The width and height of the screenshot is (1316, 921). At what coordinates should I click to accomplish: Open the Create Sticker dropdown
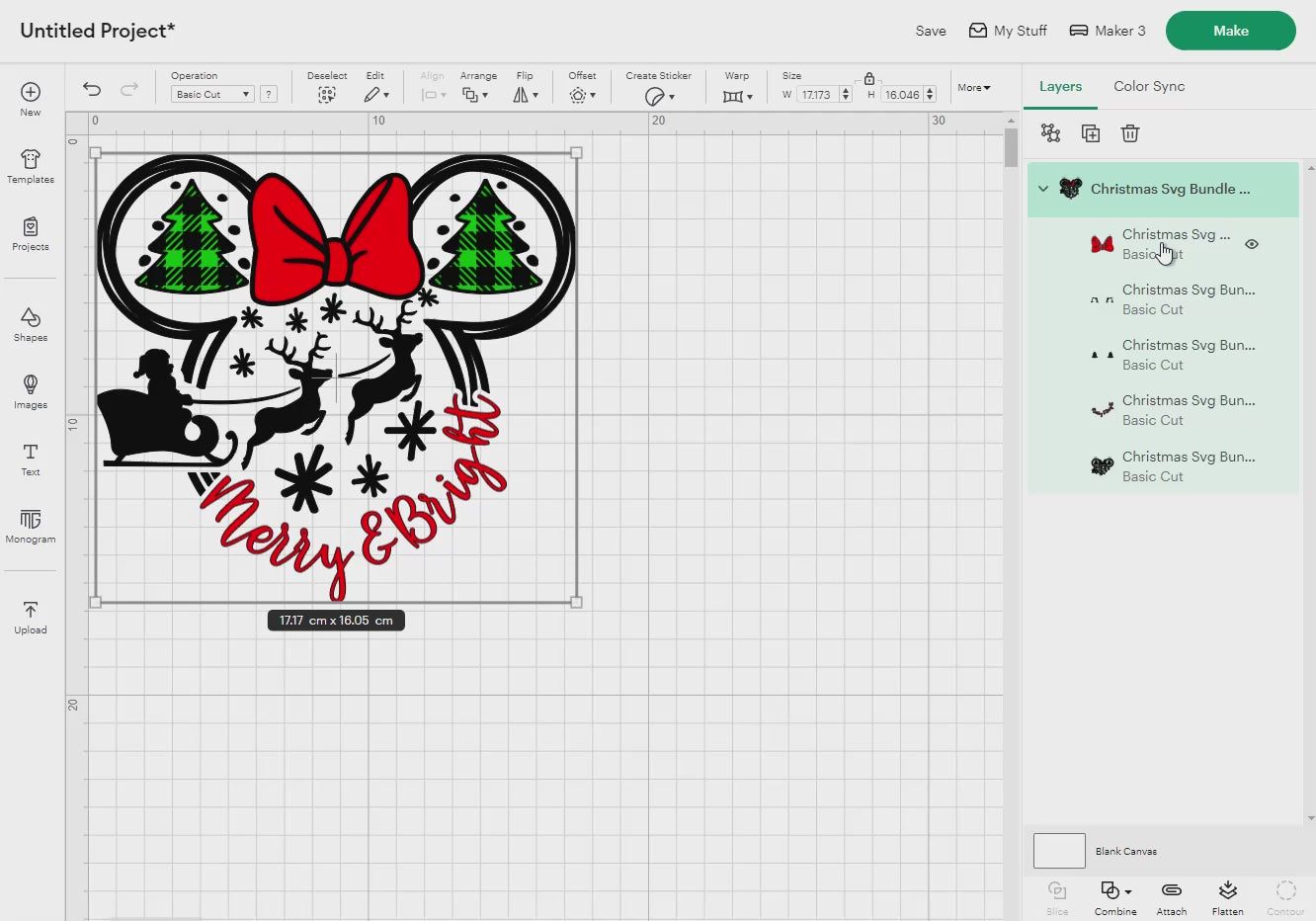click(x=659, y=96)
